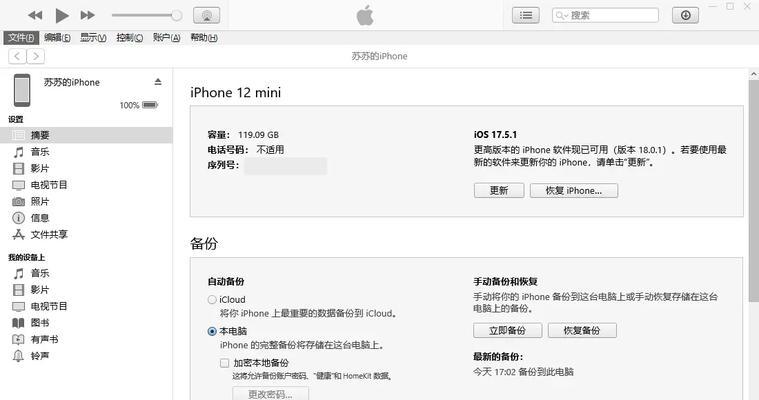Eject 苏苏的iPhone with the eject icon

coord(158,82)
